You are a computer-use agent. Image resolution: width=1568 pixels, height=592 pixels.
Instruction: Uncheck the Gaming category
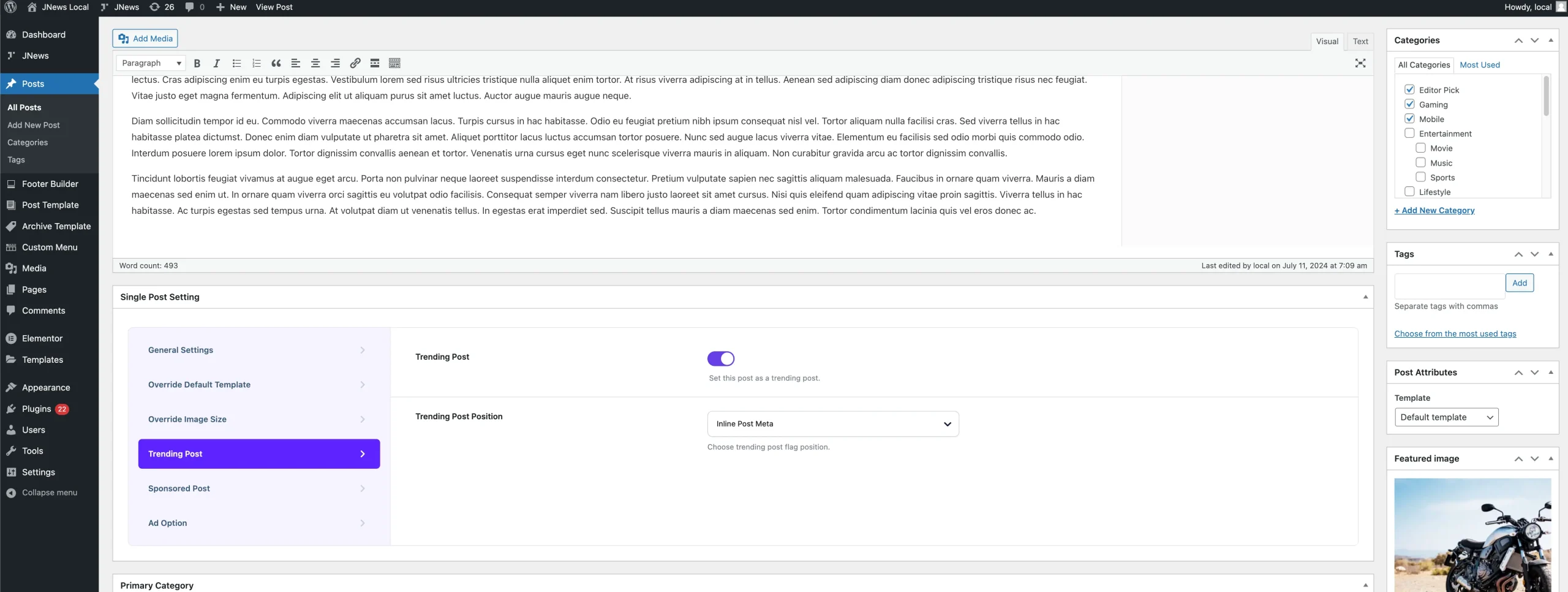point(1409,104)
